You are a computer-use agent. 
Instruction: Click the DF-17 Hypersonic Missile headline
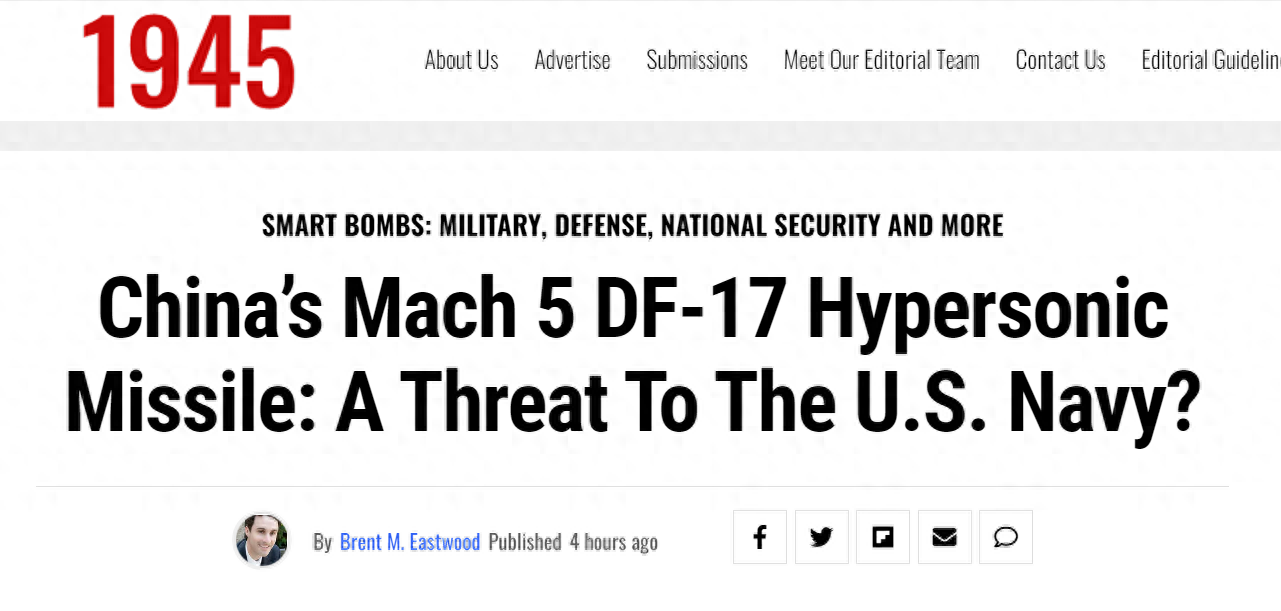633,356
